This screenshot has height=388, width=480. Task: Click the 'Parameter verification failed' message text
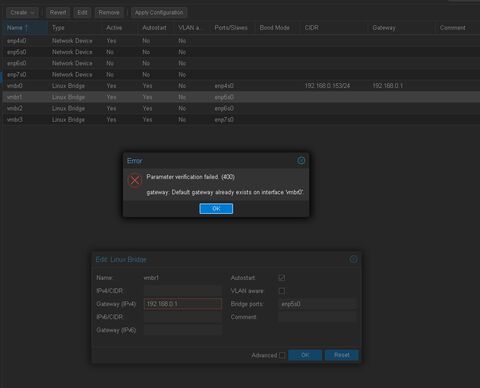click(191, 177)
